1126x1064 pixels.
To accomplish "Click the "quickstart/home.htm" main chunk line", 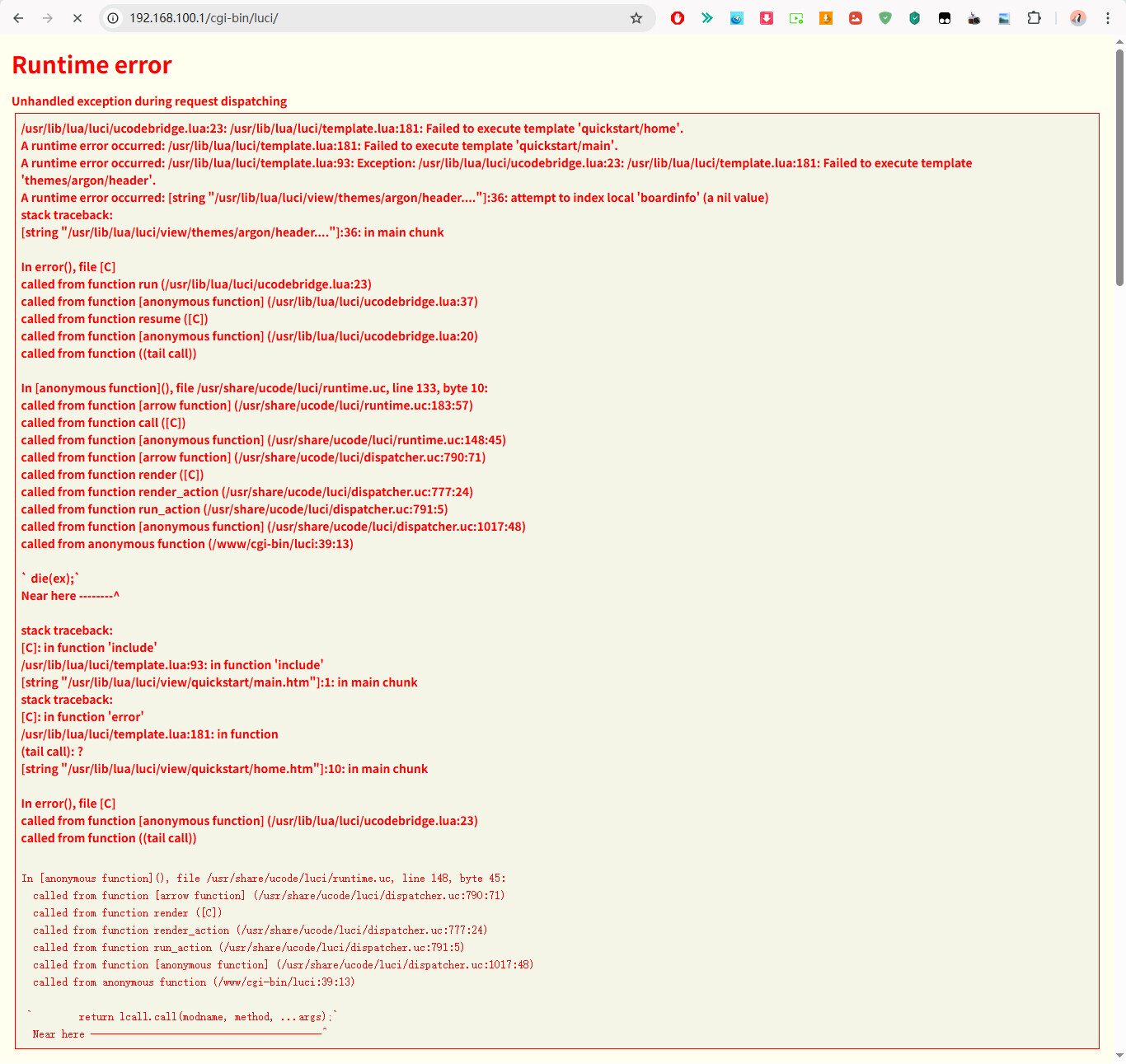I will pos(224,769).
